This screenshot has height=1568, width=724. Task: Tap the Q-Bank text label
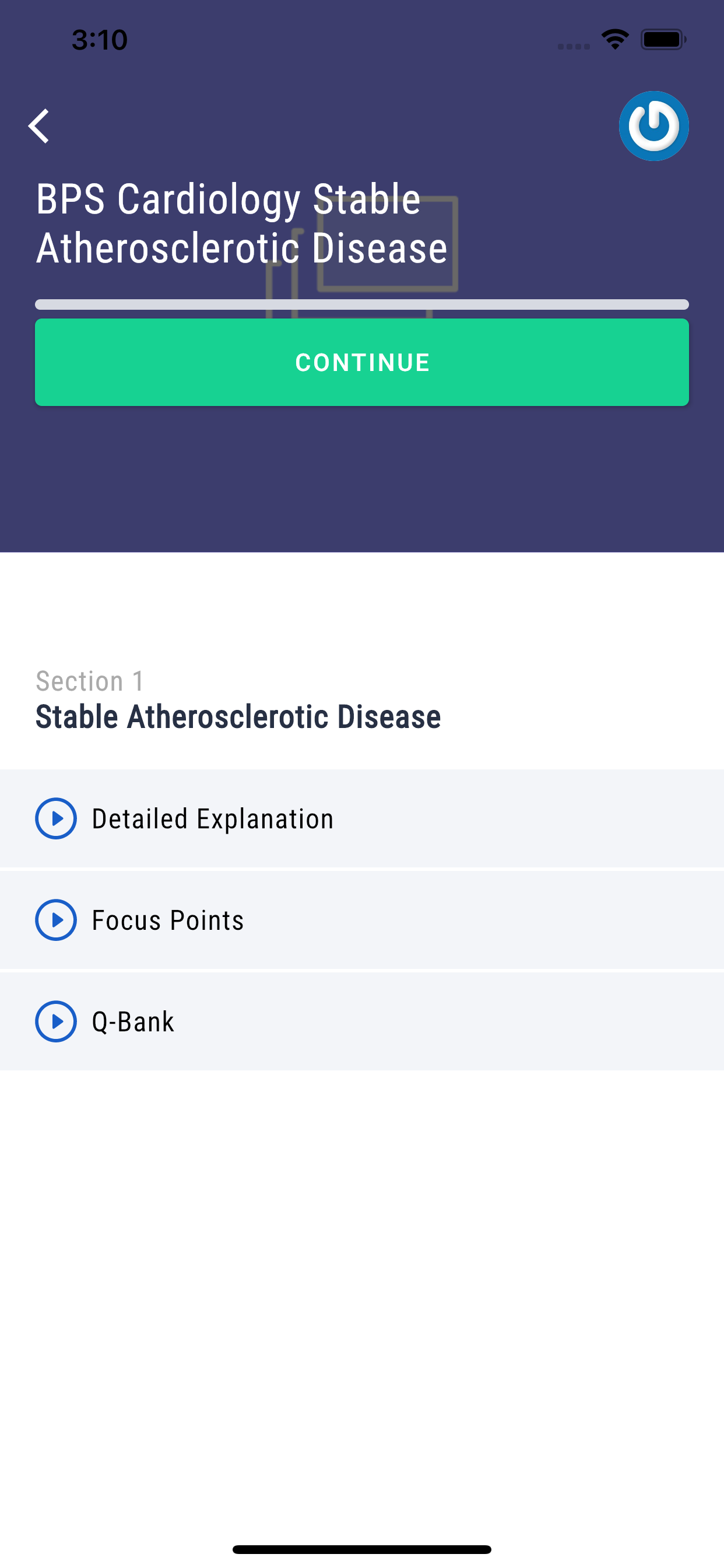coord(133,1021)
